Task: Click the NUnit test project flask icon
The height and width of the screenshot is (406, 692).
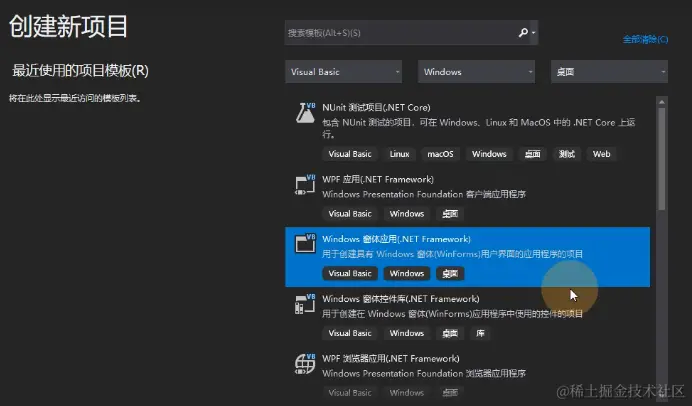Action: click(305, 113)
